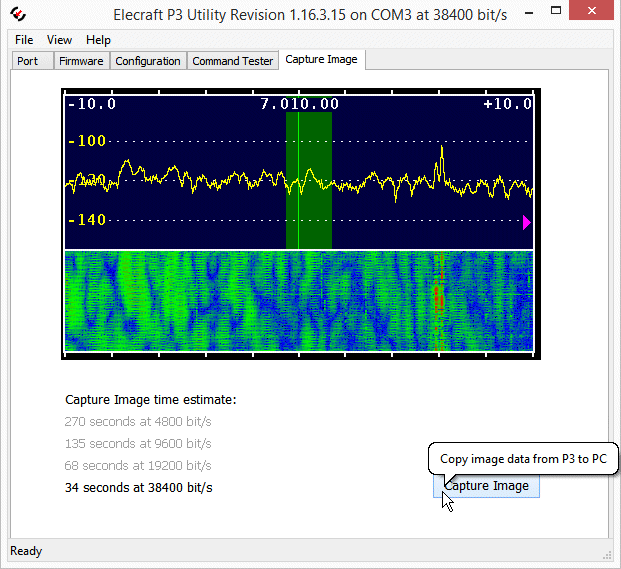Click the window resize grip in status bar
Viewport: 621px width, 569px height.
(x=607, y=555)
